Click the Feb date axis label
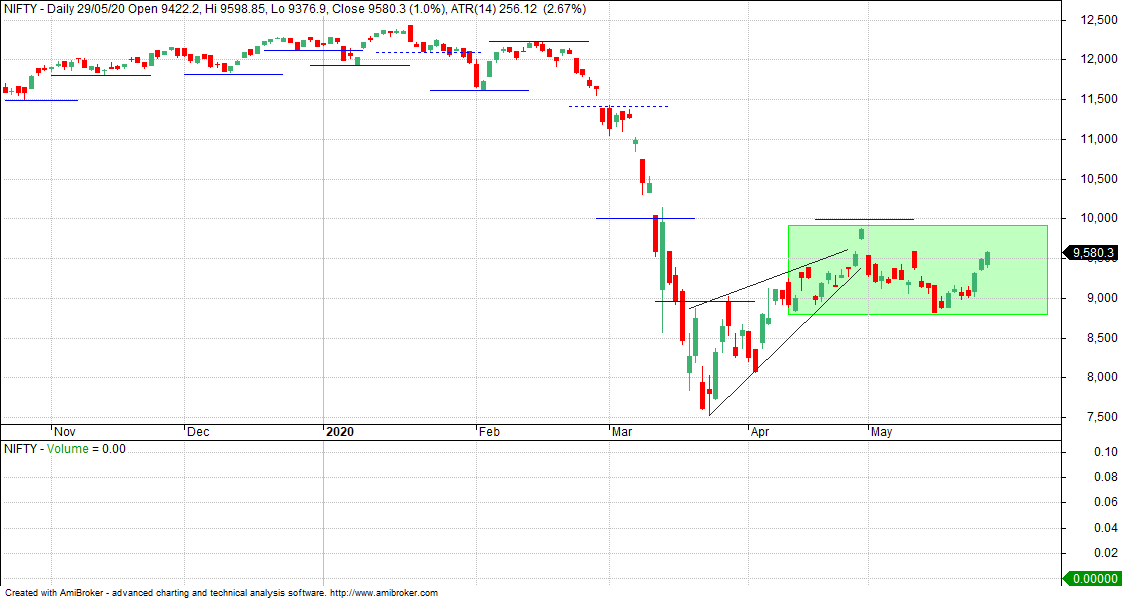 489,432
